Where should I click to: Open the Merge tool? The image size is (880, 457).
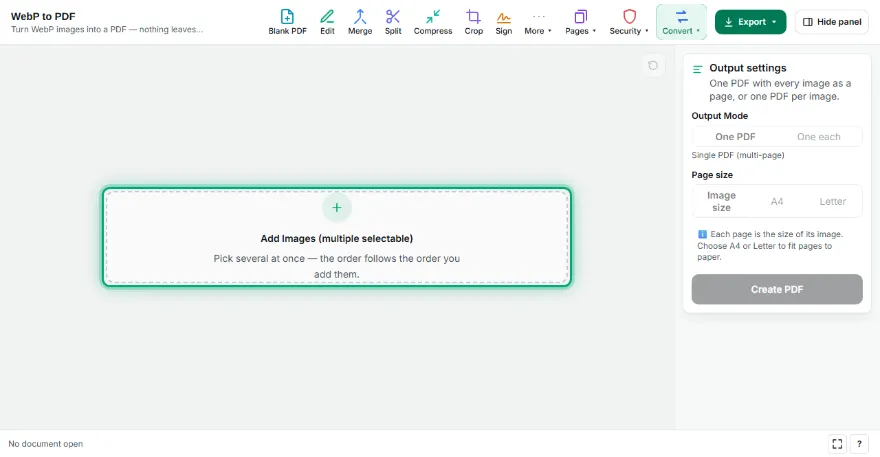[360, 22]
